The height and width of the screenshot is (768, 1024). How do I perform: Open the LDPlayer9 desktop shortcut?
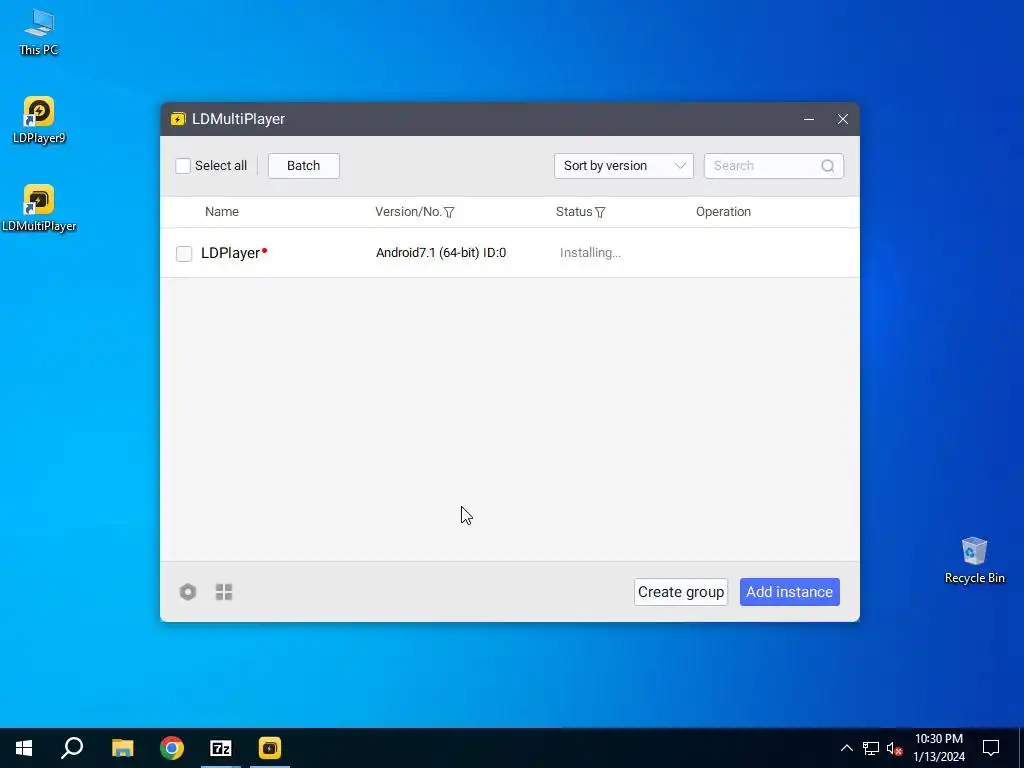pos(39,120)
